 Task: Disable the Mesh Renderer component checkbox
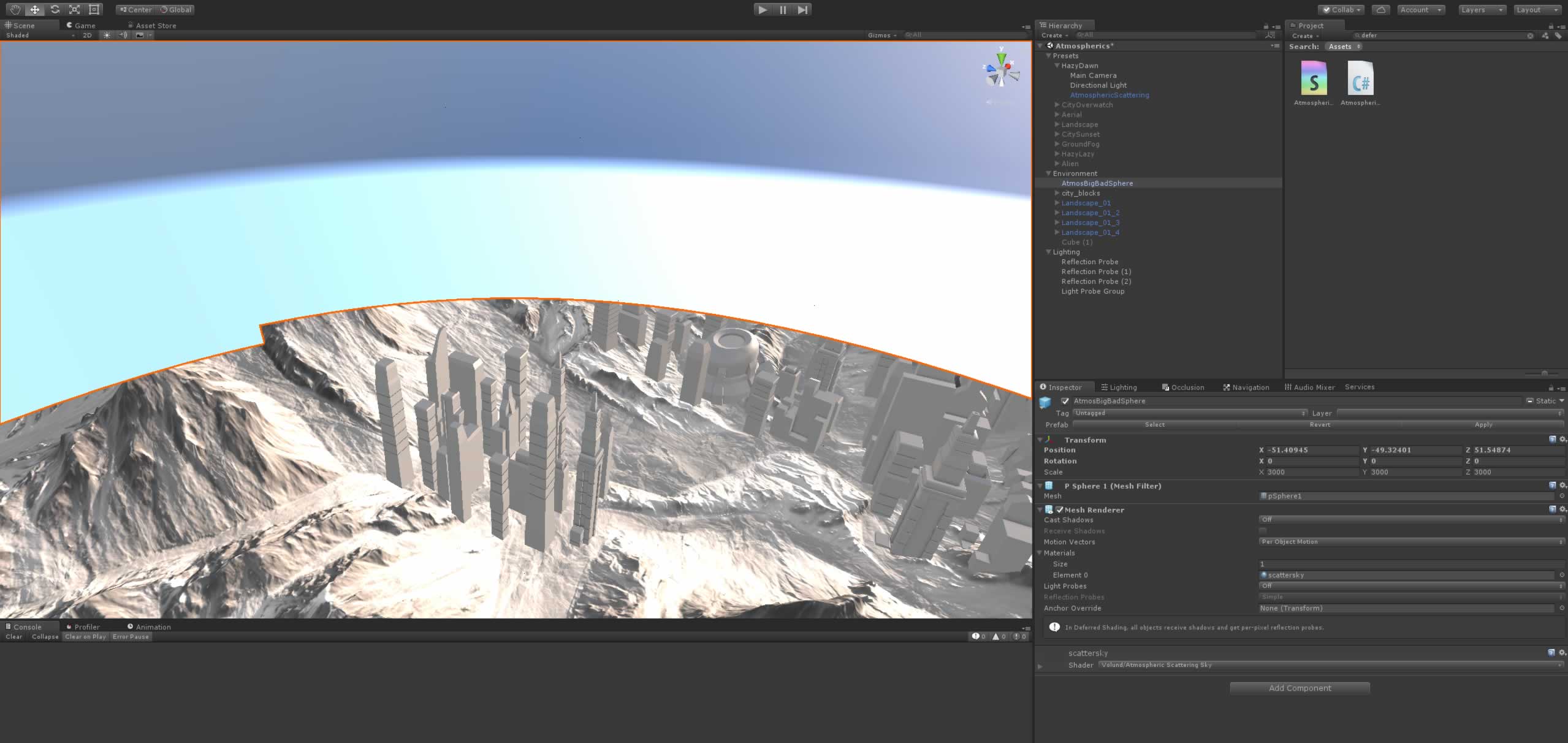[1060, 509]
